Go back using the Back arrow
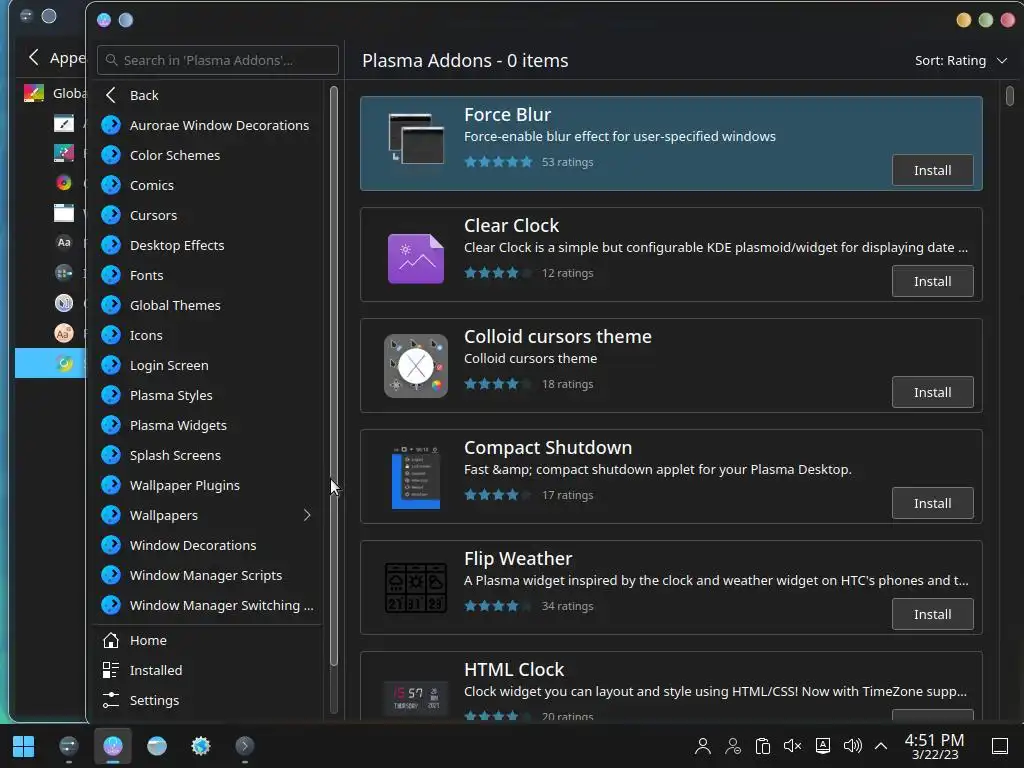1024x768 pixels. point(111,95)
